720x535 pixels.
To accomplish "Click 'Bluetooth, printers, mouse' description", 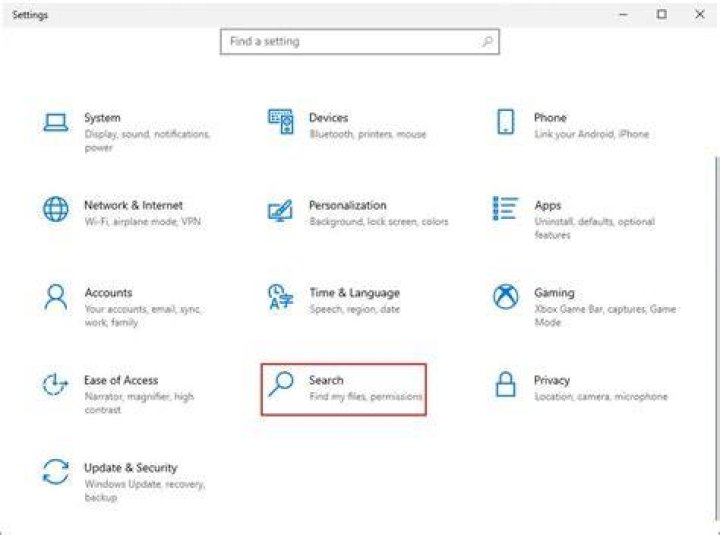I will [367, 134].
